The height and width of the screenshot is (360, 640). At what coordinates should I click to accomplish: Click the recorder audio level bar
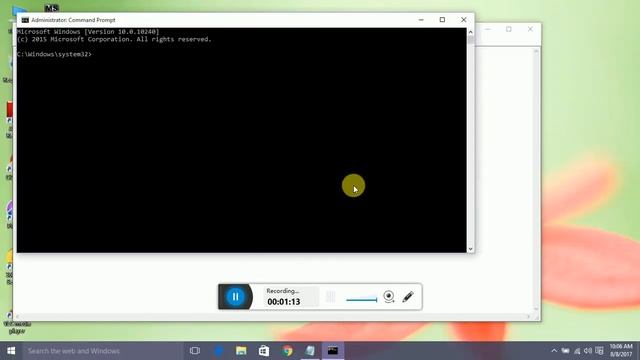[x=362, y=300]
